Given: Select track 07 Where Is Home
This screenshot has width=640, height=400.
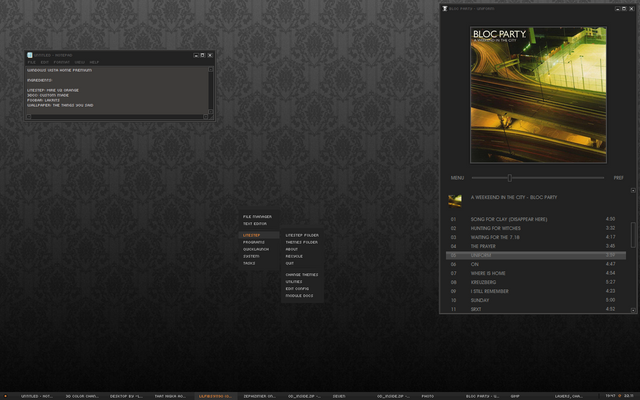Looking at the screenshot, I should [536, 273].
